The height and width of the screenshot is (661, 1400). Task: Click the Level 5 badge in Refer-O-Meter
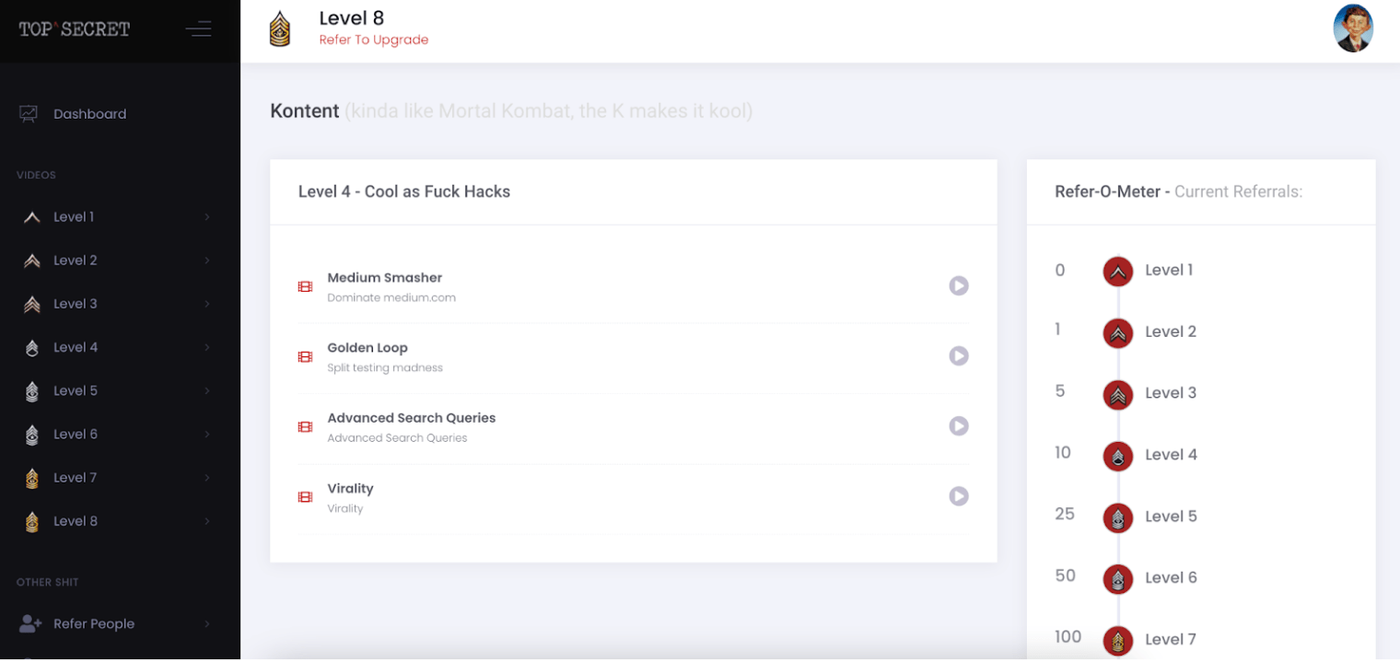coord(1117,517)
